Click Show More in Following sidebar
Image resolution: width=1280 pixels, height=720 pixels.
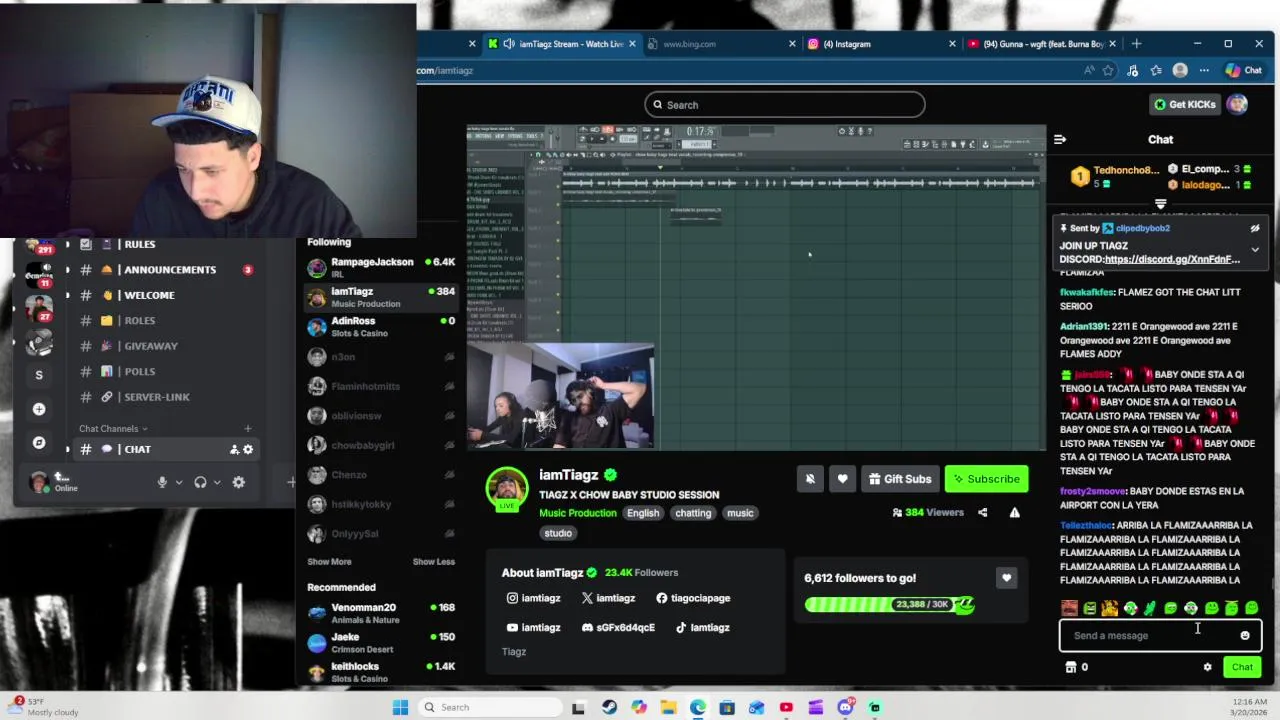[x=329, y=562]
